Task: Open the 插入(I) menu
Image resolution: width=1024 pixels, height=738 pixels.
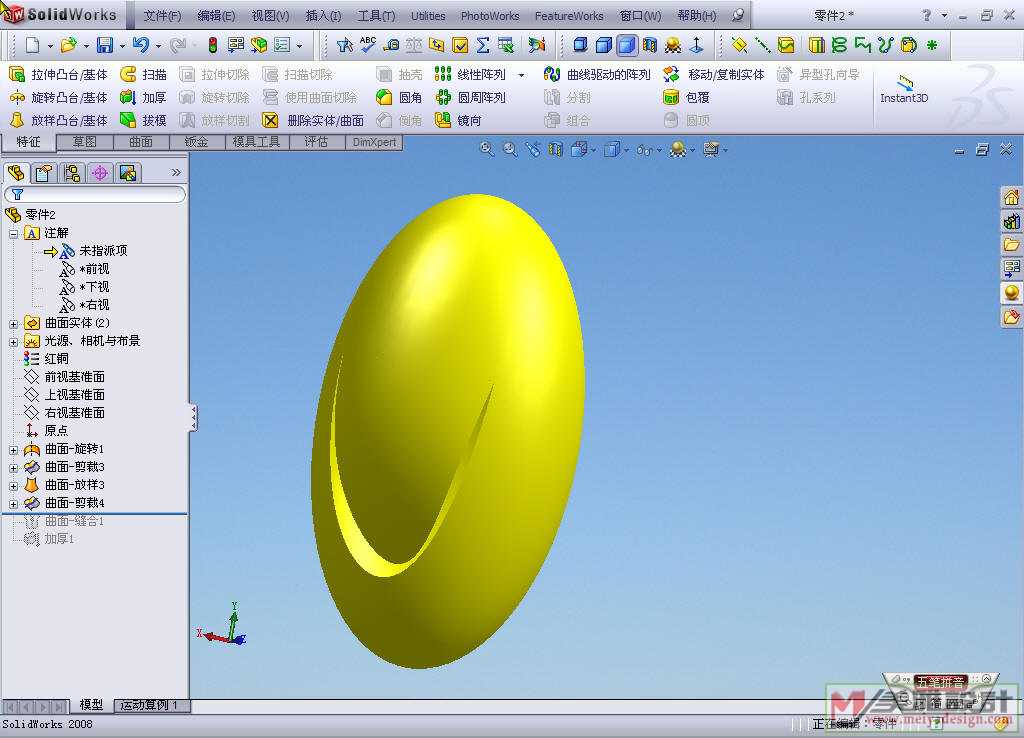Action: (x=323, y=16)
